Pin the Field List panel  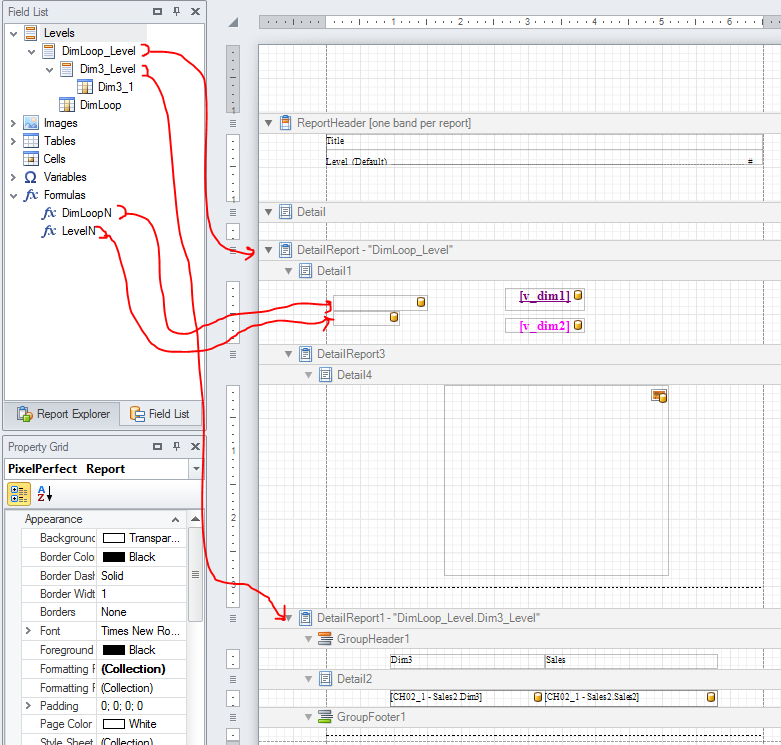(x=176, y=11)
